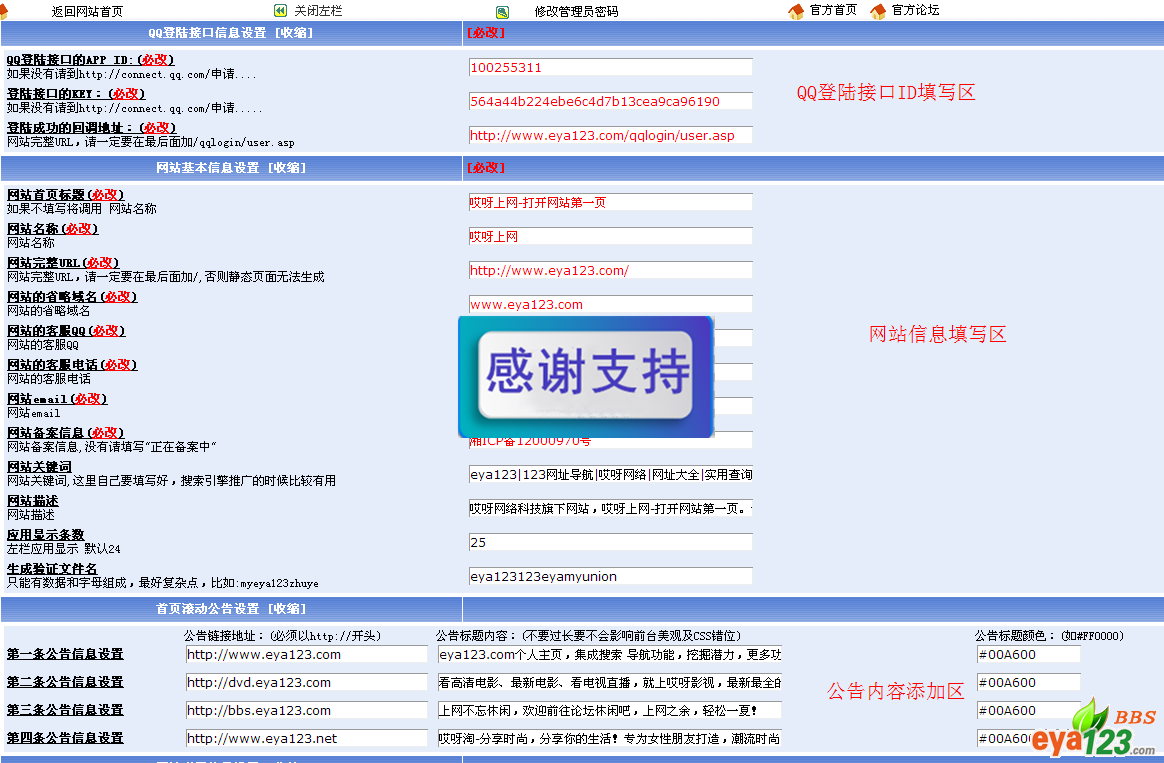Click into the 网站关键词 input field

pos(611,474)
